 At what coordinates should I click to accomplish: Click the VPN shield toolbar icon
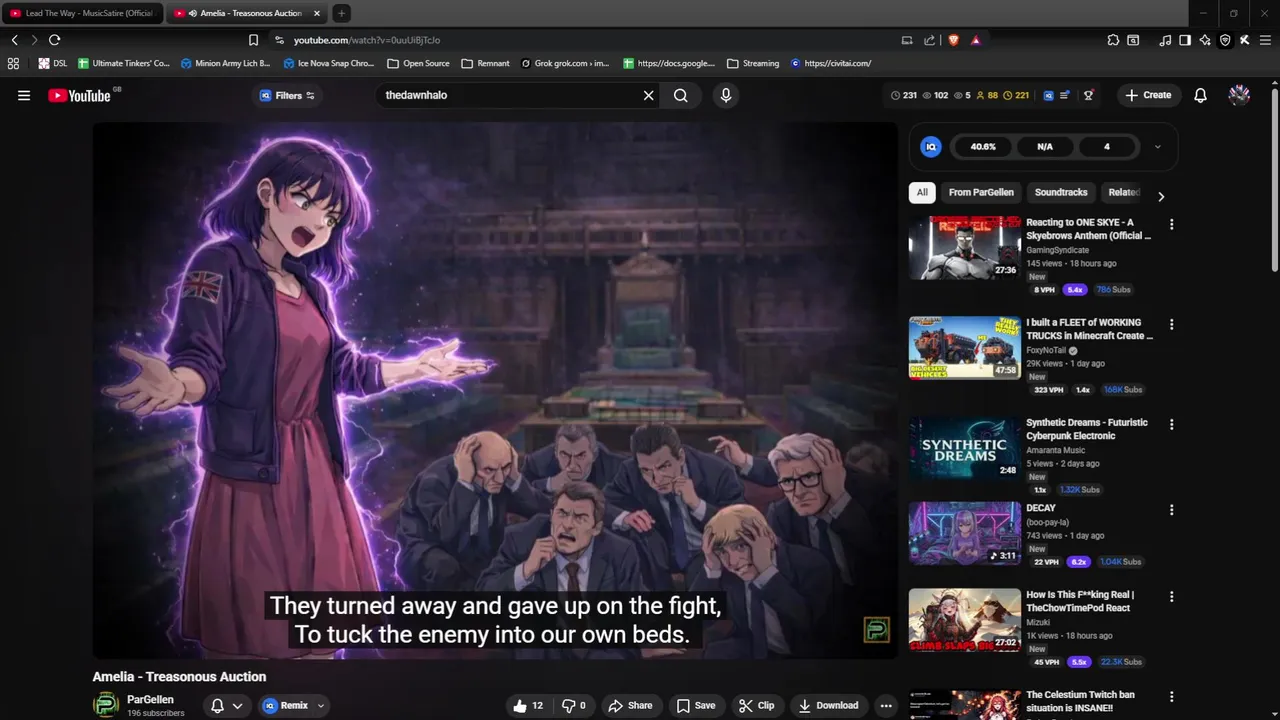tap(1225, 40)
